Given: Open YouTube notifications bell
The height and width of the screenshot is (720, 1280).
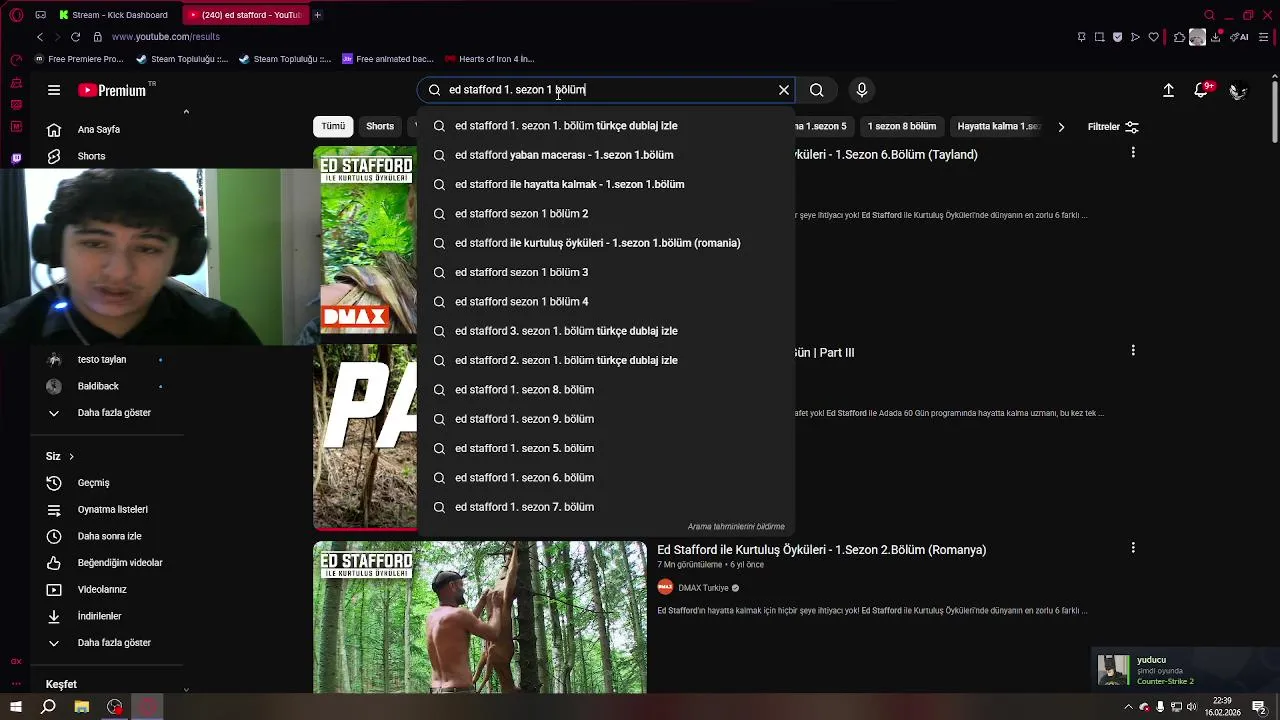Looking at the screenshot, I should pyautogui.click(x=1202, y=90).
